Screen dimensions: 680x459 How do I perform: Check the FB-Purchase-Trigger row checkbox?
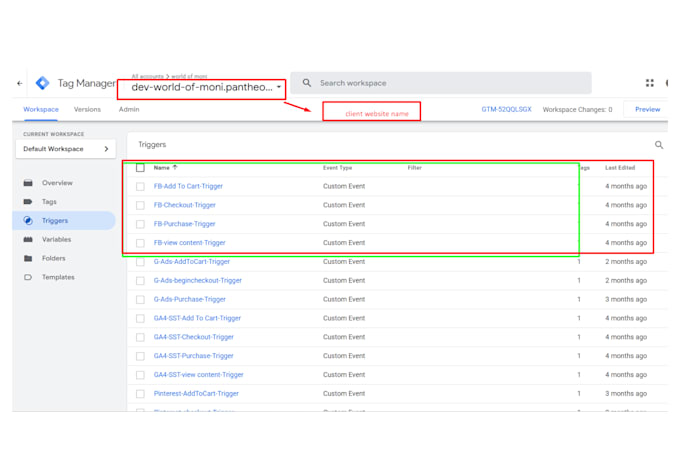point(140,224)
